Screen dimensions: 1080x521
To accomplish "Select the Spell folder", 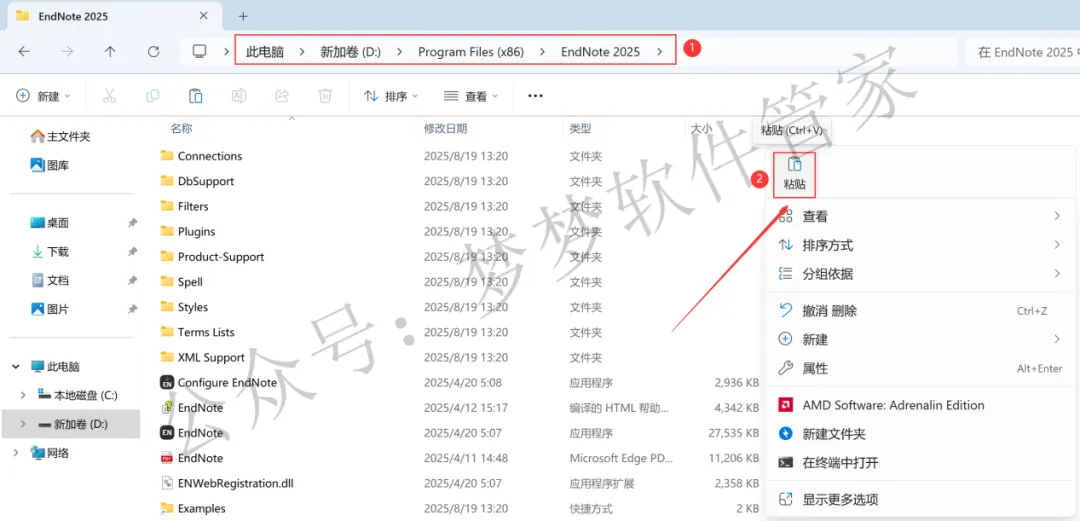I will [189, 282].
